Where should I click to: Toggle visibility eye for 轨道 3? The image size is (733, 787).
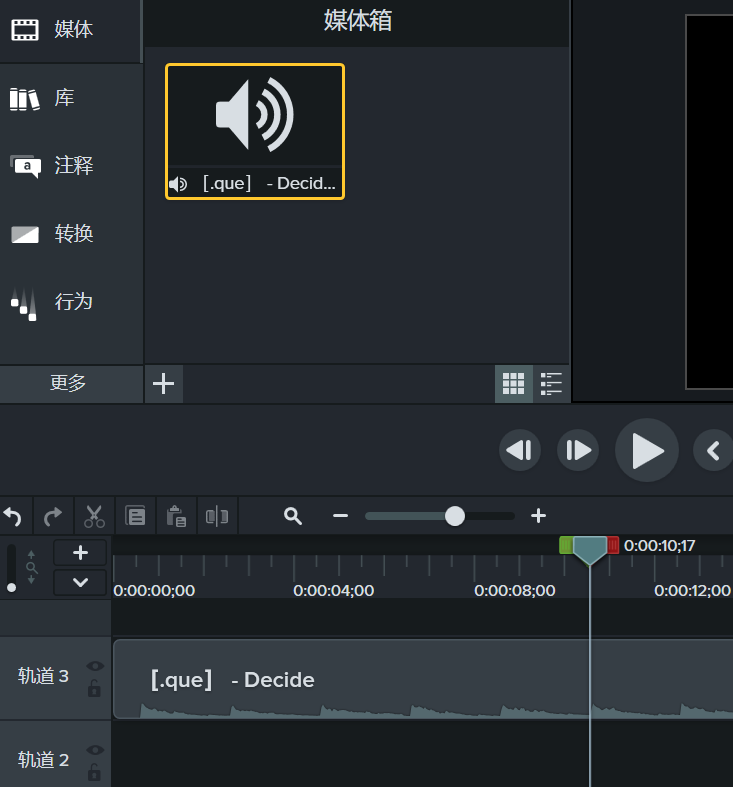95,666
